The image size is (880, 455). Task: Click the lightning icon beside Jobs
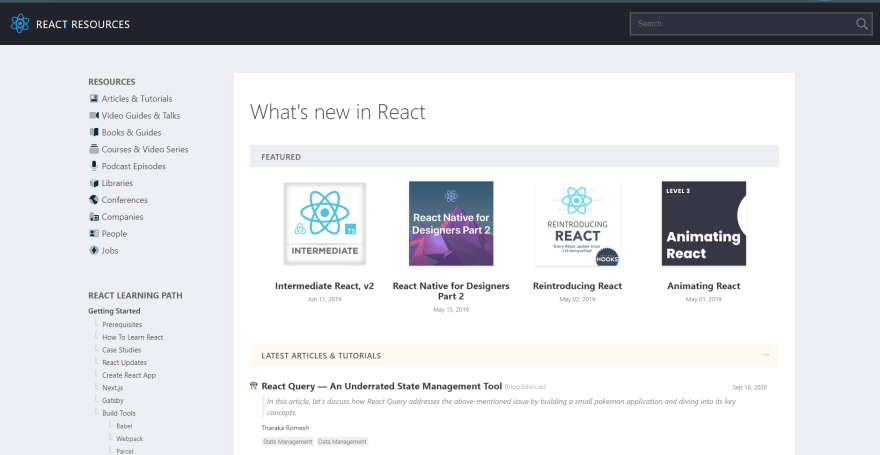point(94,250)
